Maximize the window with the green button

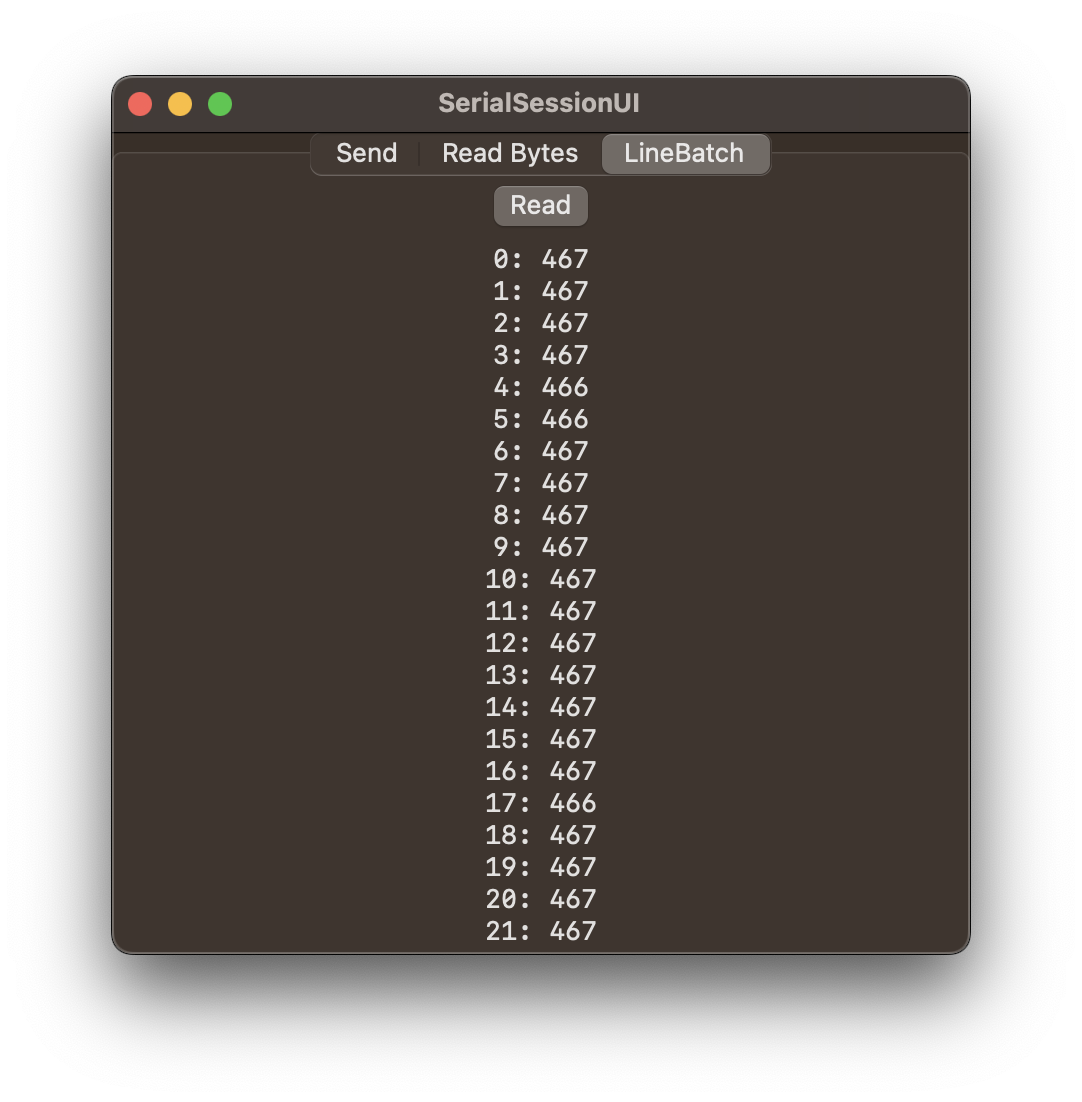220,104
